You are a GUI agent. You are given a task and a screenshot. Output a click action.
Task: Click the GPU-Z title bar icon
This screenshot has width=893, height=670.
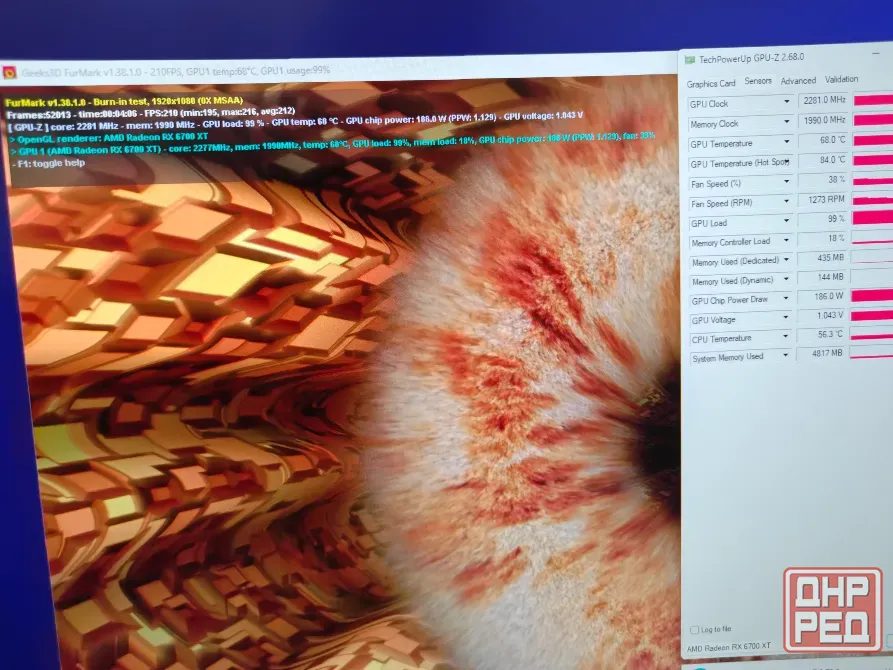coord(690,60)
